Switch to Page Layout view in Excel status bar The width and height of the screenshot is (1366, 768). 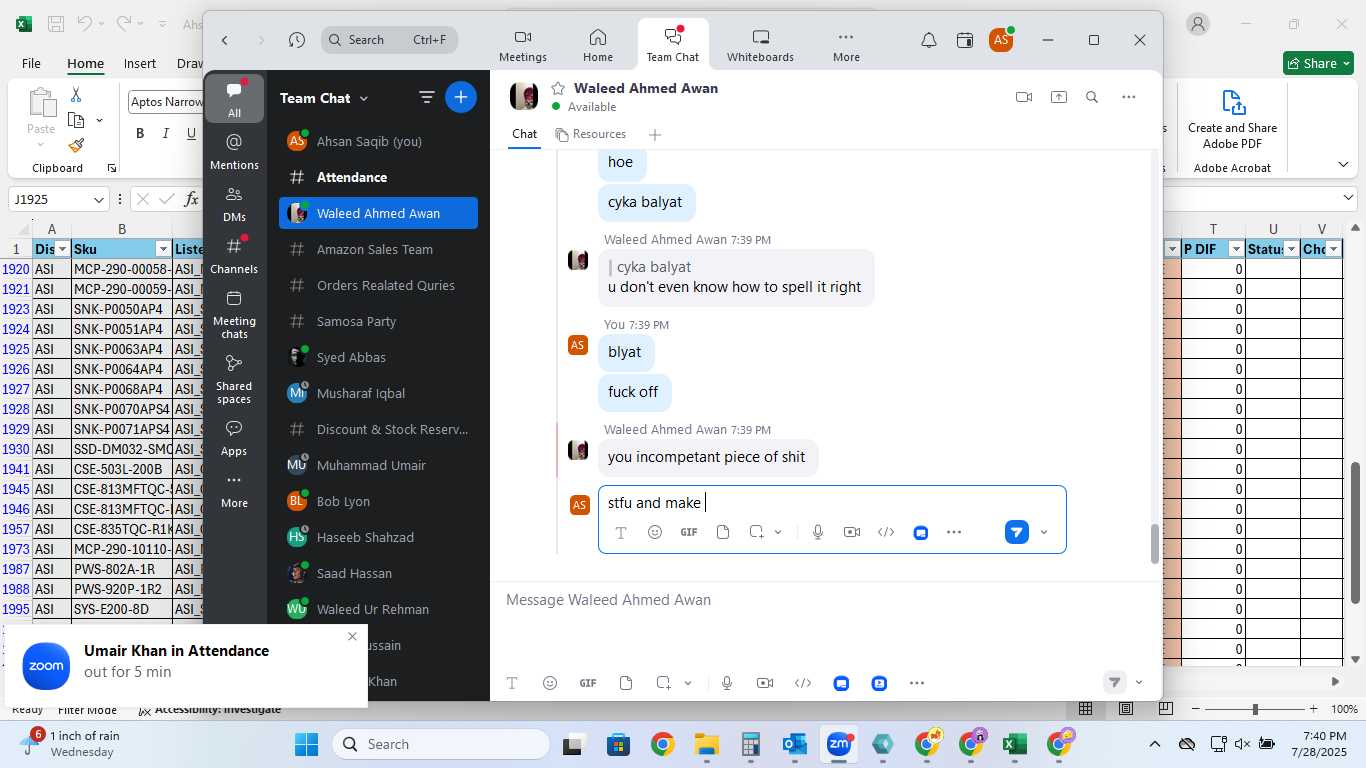coord(1126,708)
